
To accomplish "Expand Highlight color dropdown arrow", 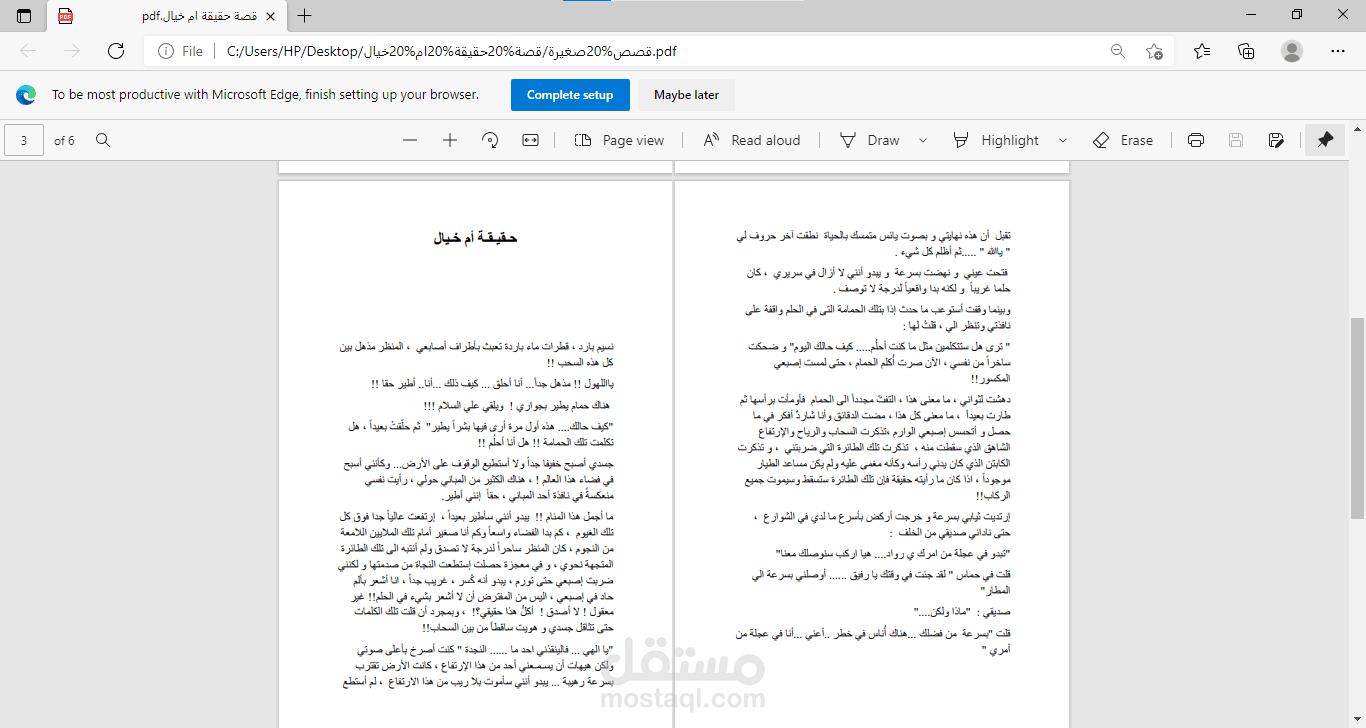I will tap(1061, 140).
